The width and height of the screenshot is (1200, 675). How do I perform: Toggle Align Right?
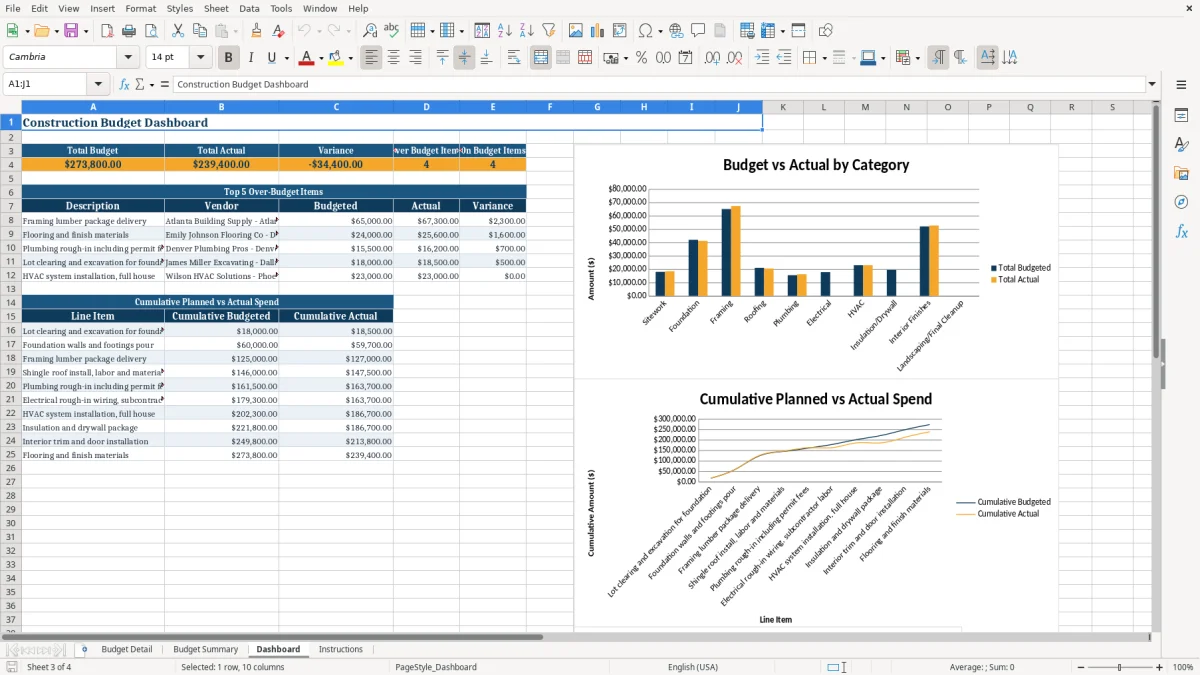(415, 58)
